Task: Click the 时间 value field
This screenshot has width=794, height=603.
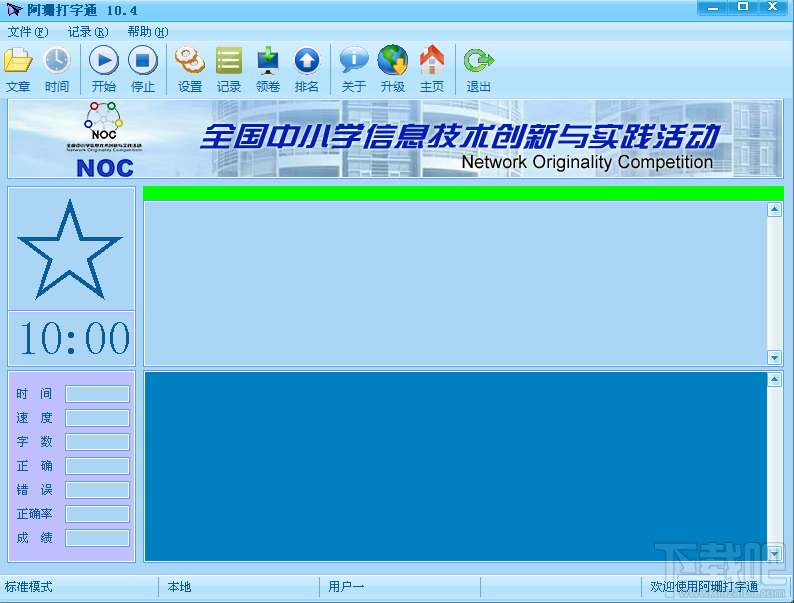Action: coord(97,394)
